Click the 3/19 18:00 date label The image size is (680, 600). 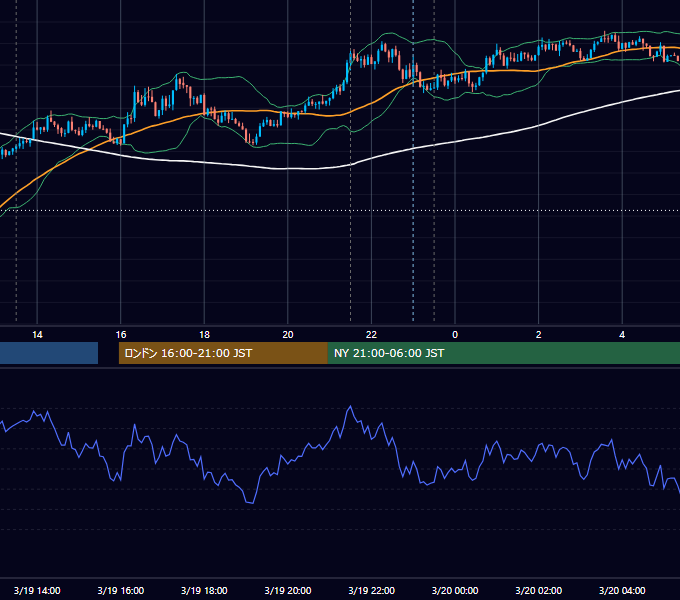(204, 590)
